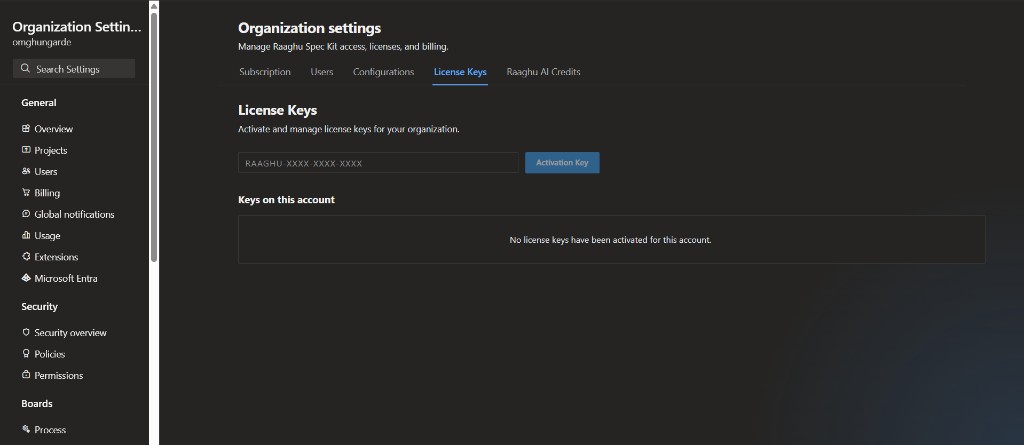Click the Overview grid icon in sidebar

tap(26, 129)
